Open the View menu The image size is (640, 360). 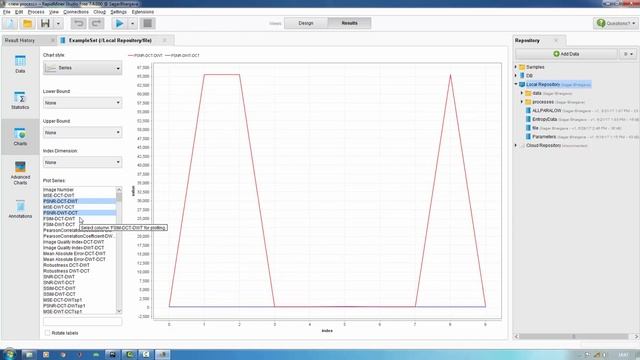54,12
